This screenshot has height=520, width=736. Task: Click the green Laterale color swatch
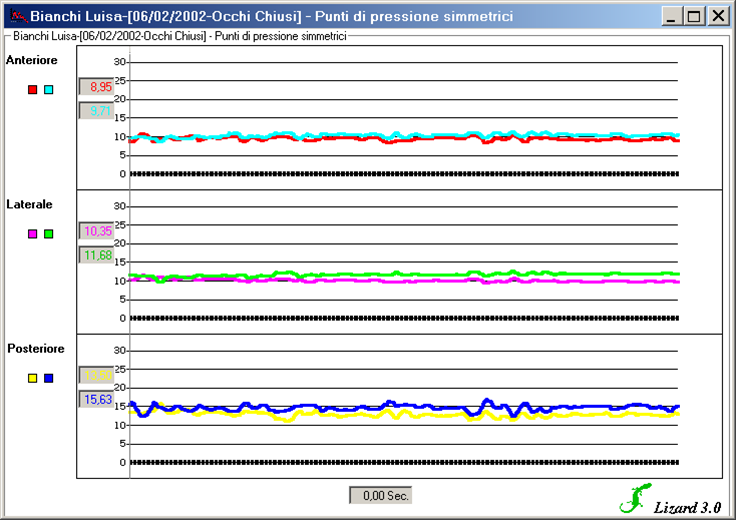click(x=49, y=234)
